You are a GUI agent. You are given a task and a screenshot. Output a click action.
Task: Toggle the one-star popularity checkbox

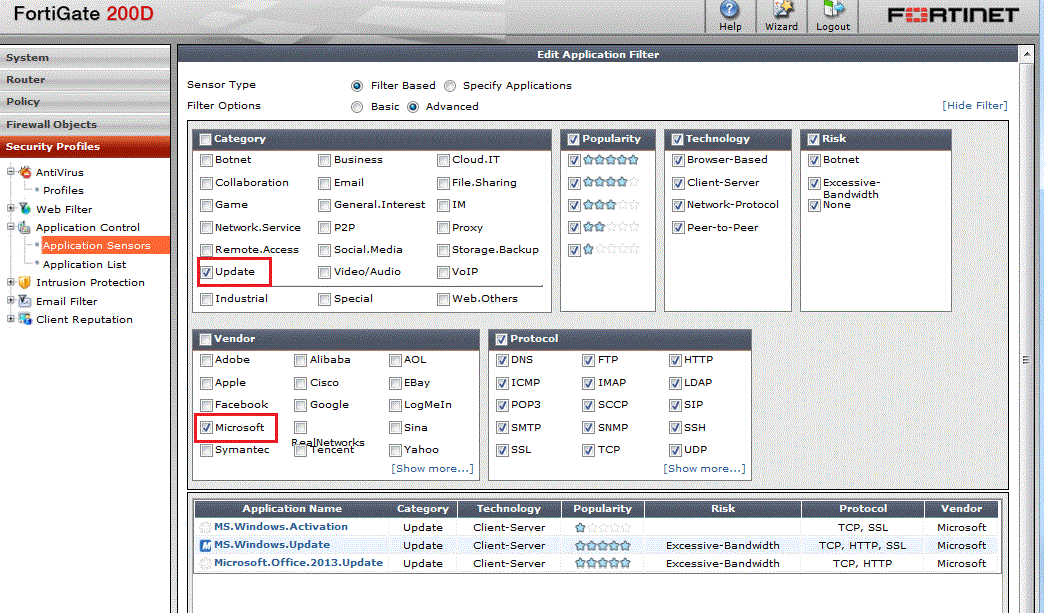(x=574, y=251)
